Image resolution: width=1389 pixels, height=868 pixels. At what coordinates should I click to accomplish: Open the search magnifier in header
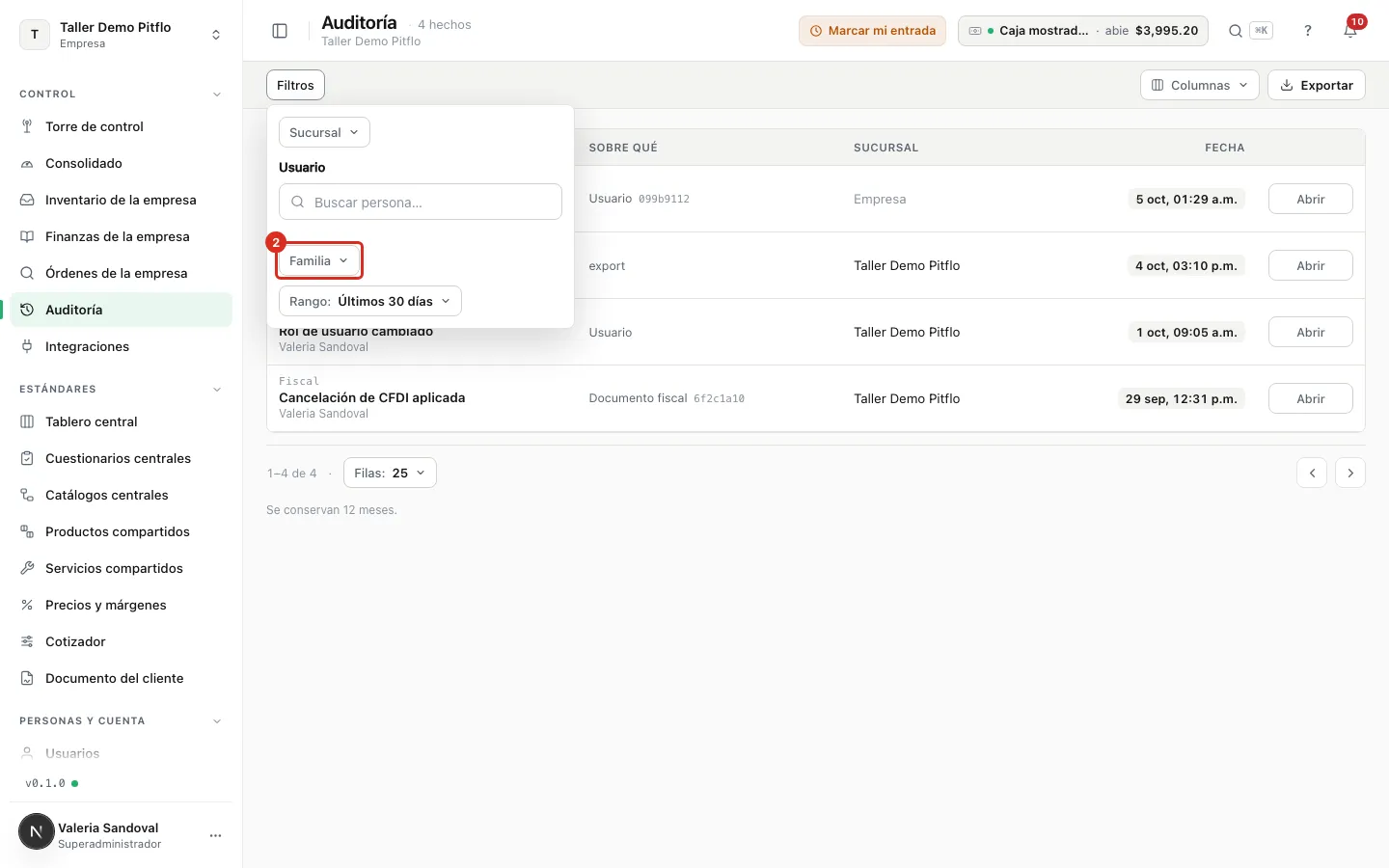1235,31
